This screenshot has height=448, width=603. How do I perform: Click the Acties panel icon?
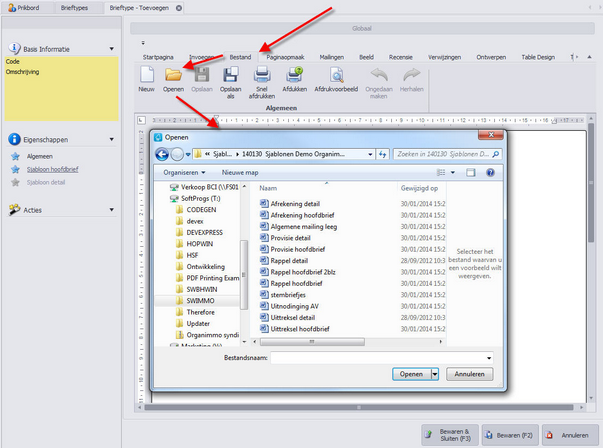[x=14, y=210]
